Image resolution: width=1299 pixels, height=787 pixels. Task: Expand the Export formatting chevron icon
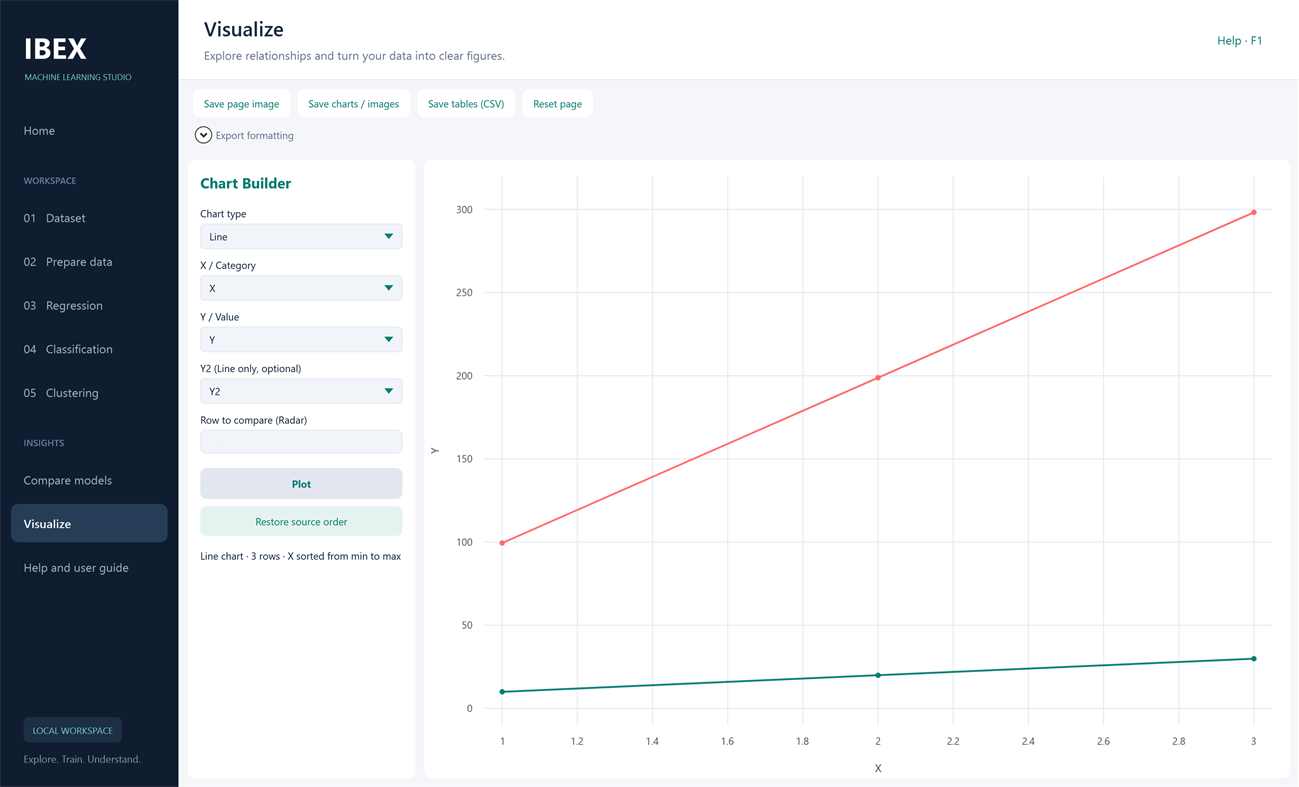tap(203, 135)
